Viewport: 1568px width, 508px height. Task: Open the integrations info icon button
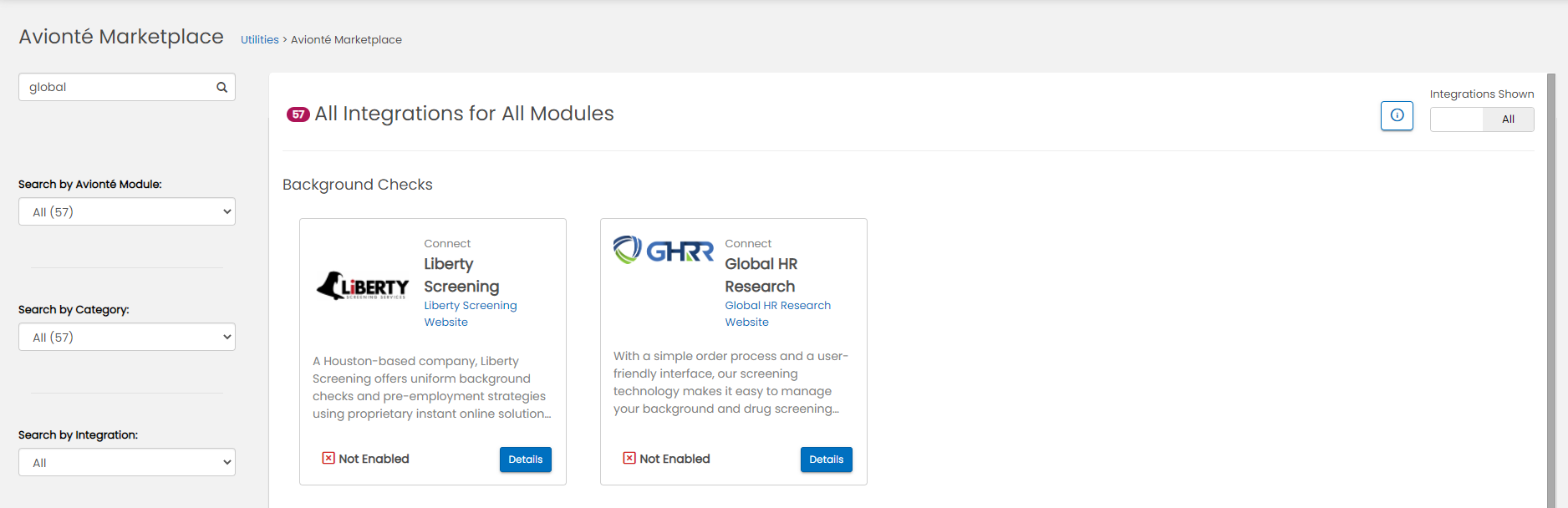[1397, 115]
